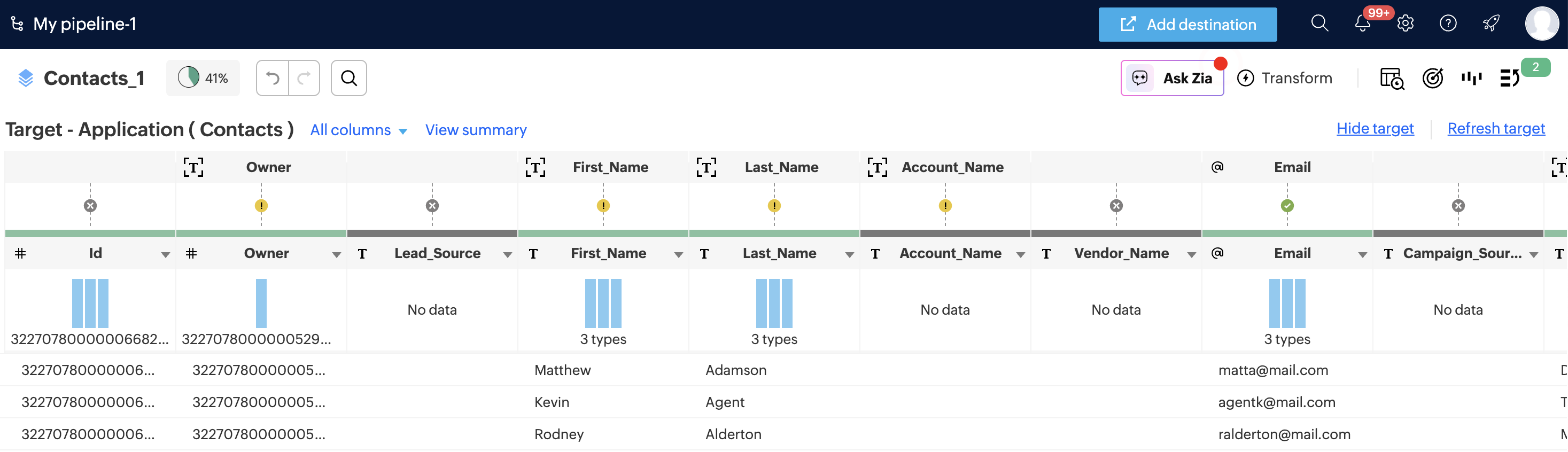This screenshot has height=452, width=1568.
Task: Open the Vendor_Name column dropdown arrow
Action: (1191, 254)
